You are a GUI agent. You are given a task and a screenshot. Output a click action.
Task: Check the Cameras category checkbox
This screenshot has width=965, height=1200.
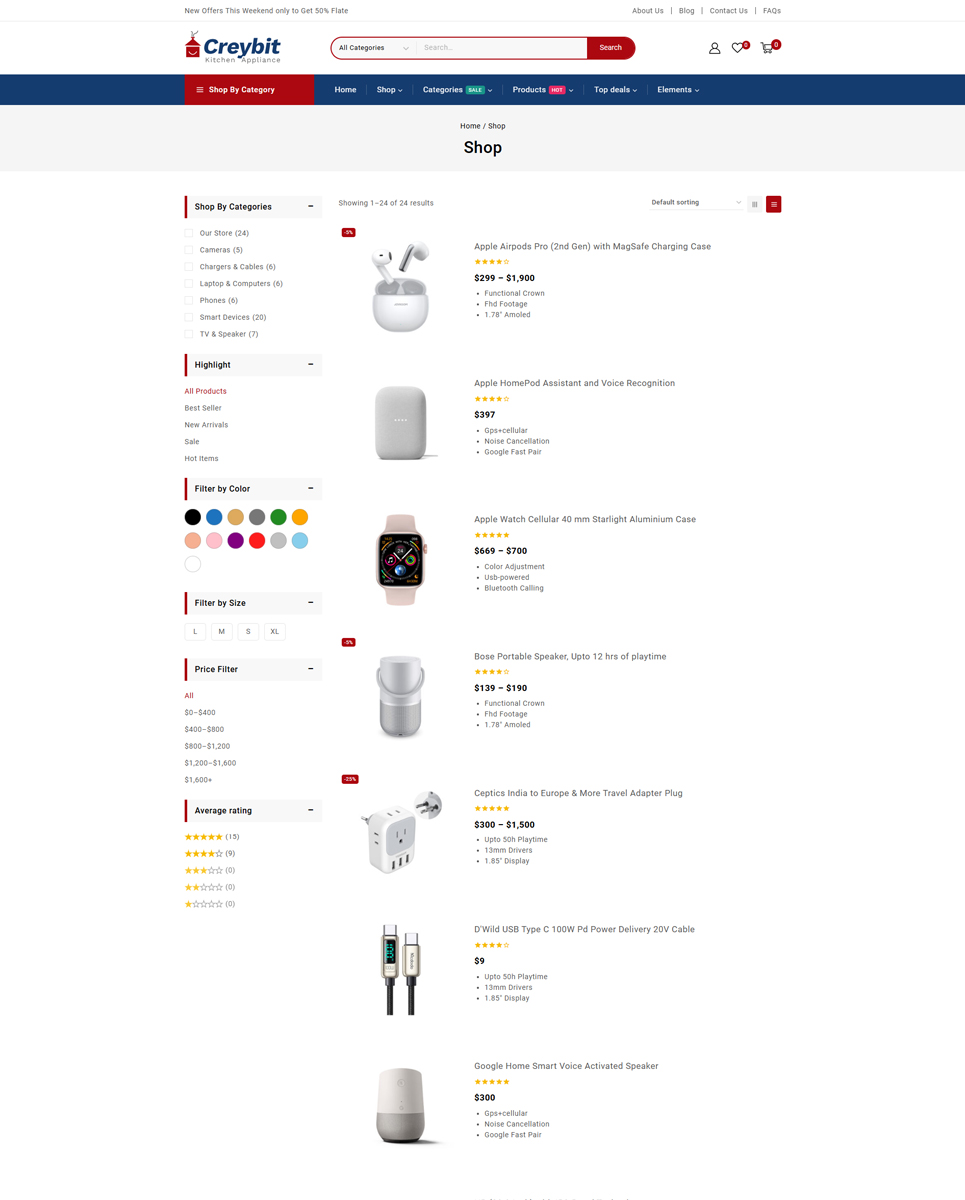[189, 250]
